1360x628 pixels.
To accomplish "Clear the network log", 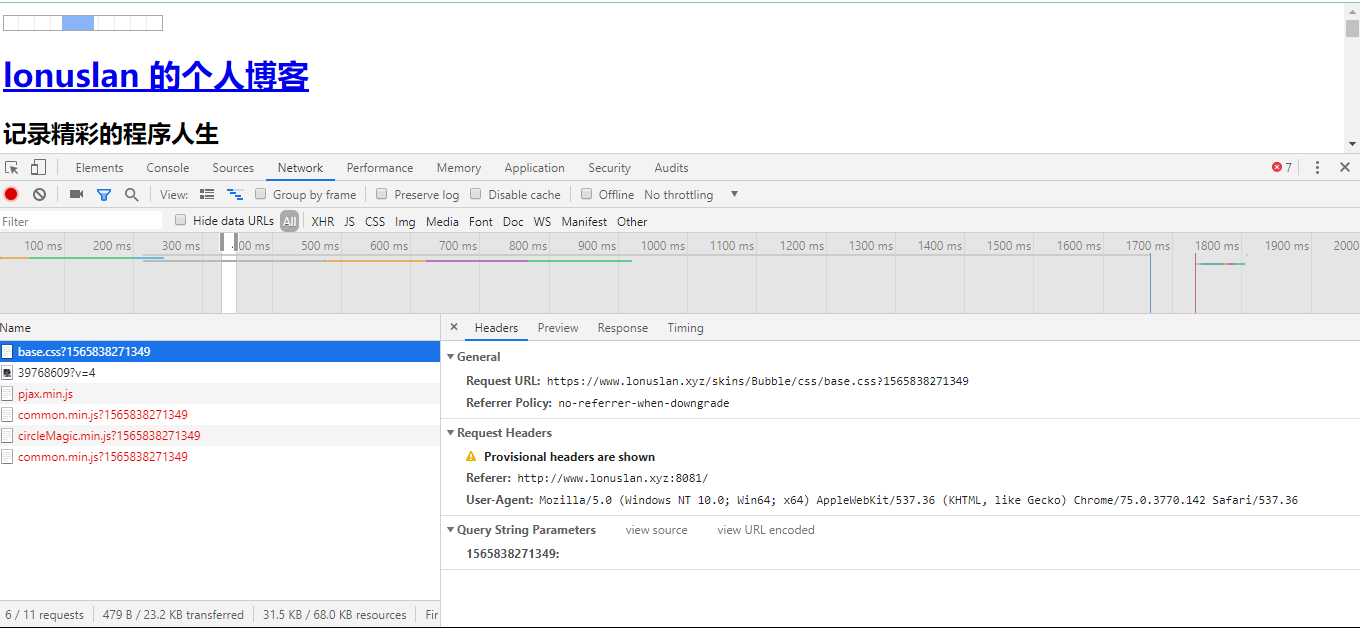I will click(x=39, y=195).
